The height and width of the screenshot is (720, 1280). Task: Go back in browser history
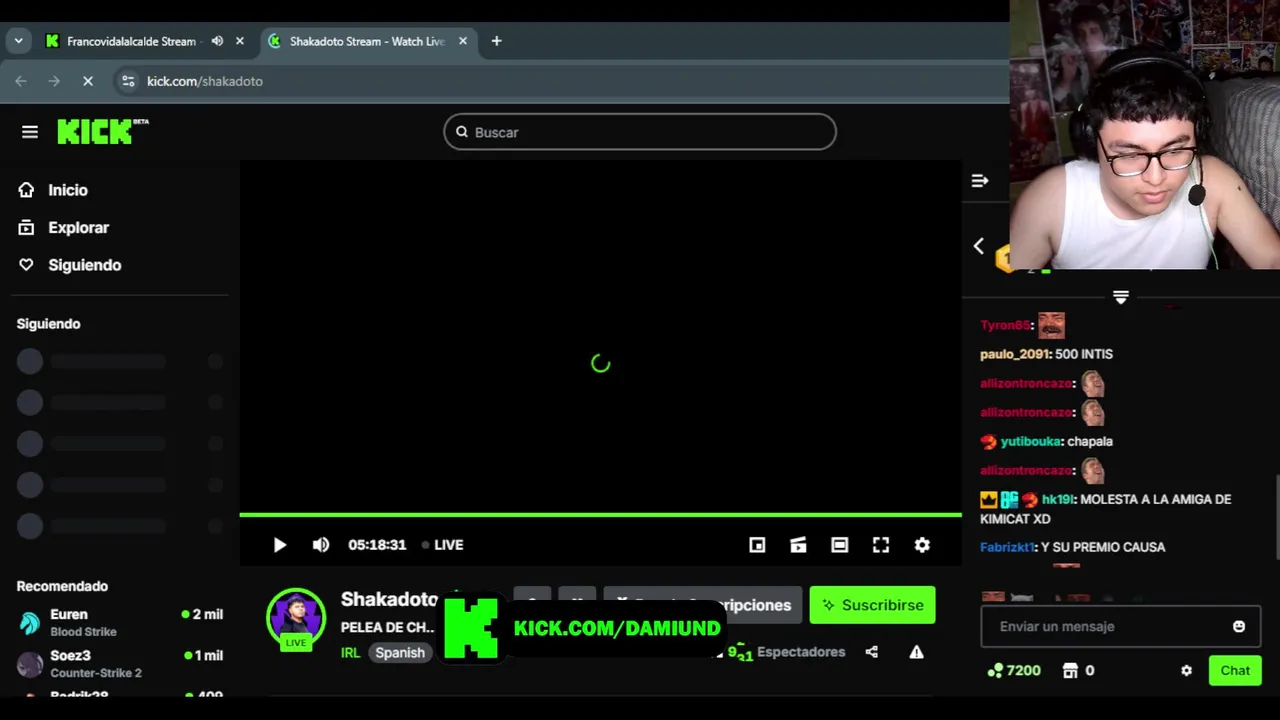pyautogui.click(x=21, y=81)
